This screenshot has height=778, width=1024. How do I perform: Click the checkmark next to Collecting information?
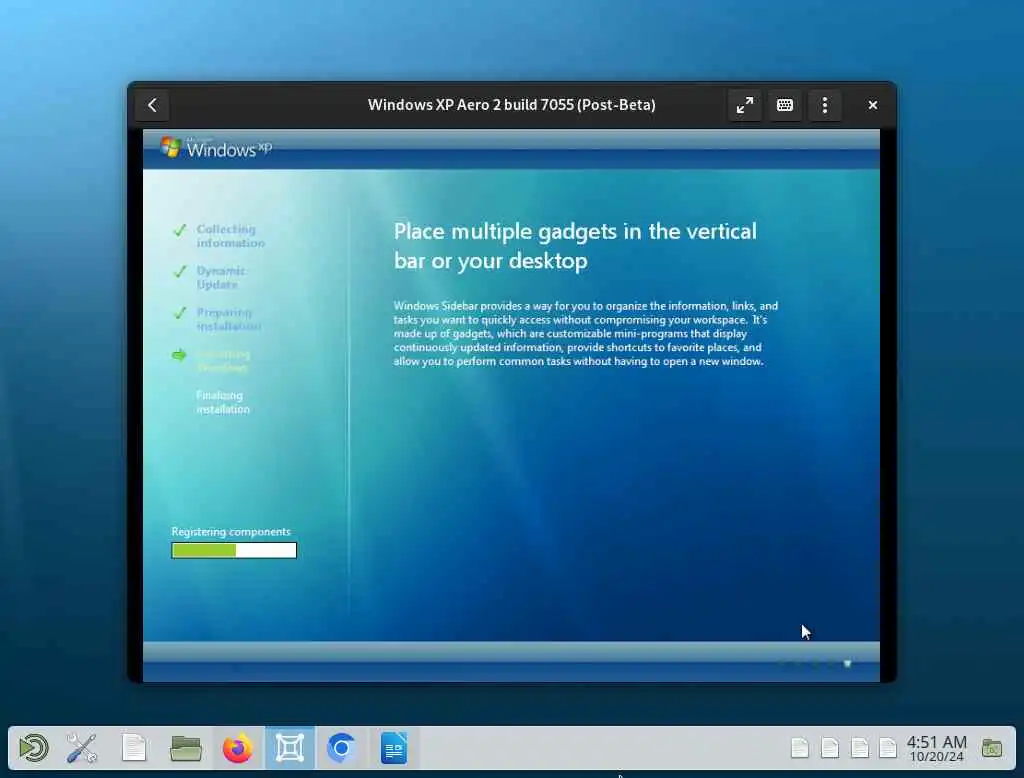pos(180,230)
